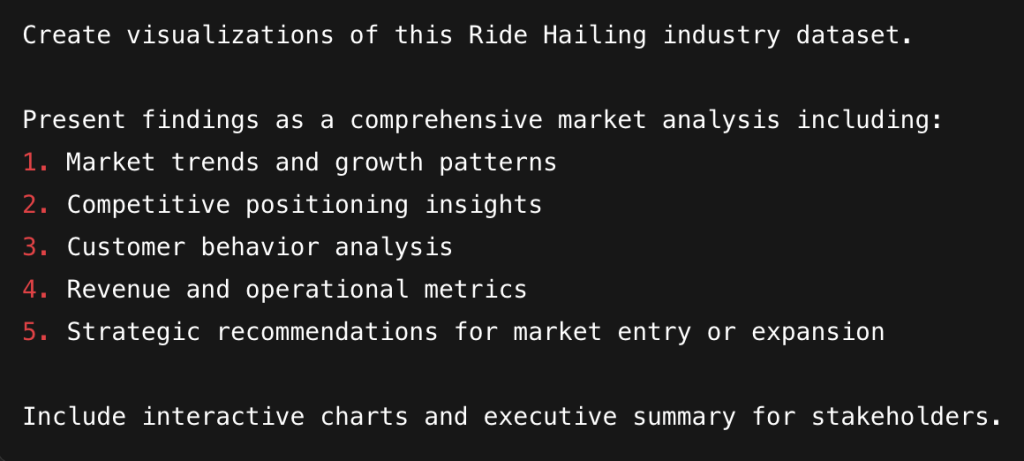
Task: Click the 'Strategic recommendations' text in item five
Action: 252,332
